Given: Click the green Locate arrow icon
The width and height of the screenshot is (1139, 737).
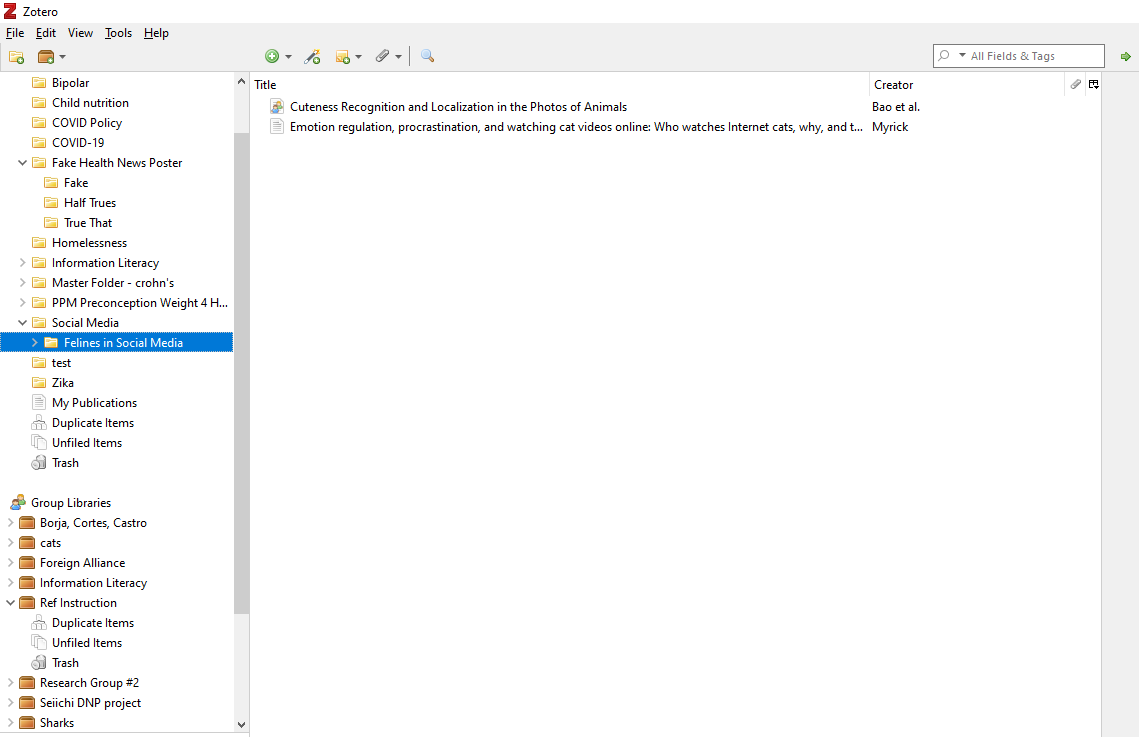Looking at the screenshot, I should 1125,57.
